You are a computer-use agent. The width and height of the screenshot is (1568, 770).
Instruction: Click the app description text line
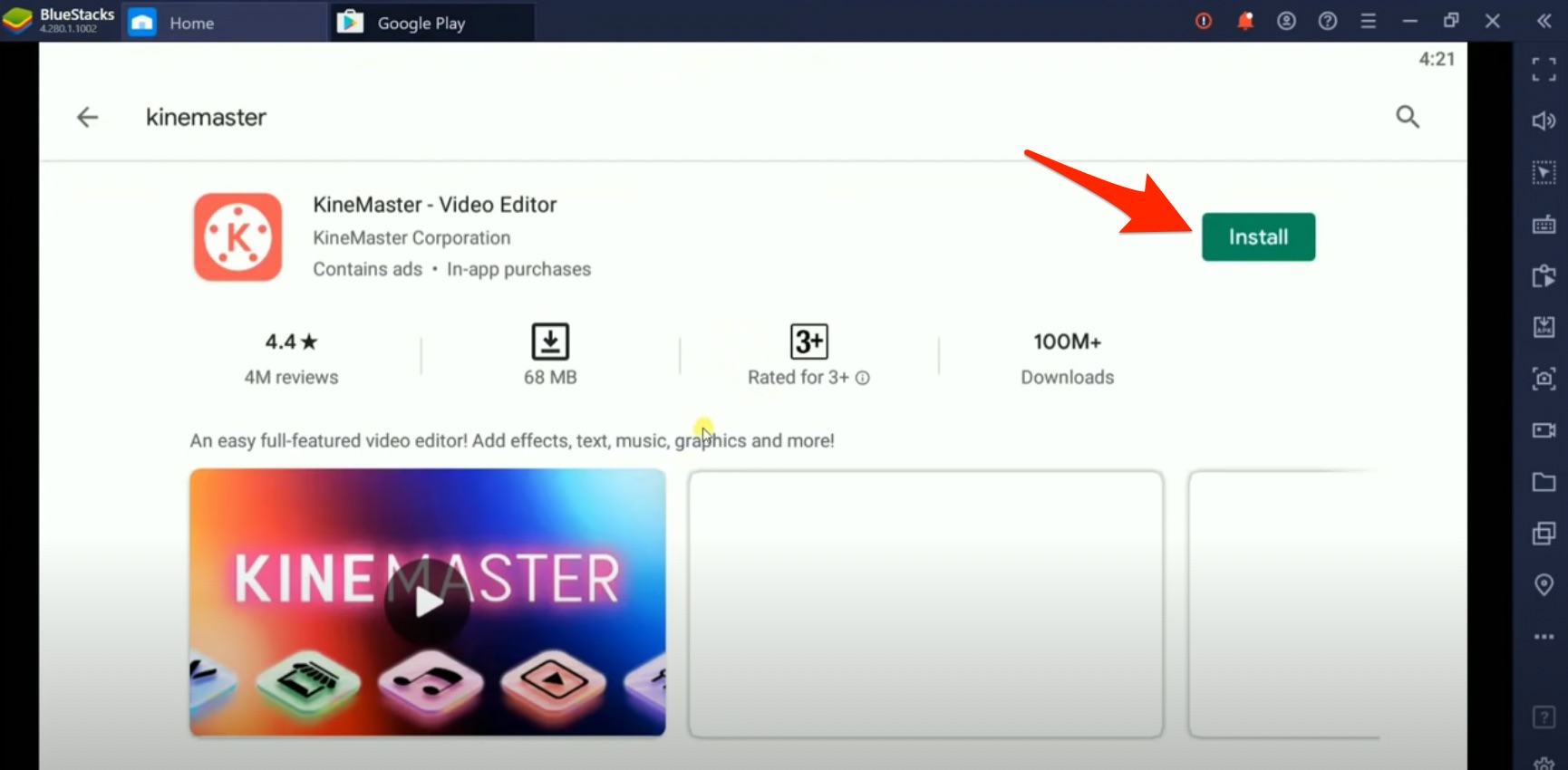pos(512,440)
